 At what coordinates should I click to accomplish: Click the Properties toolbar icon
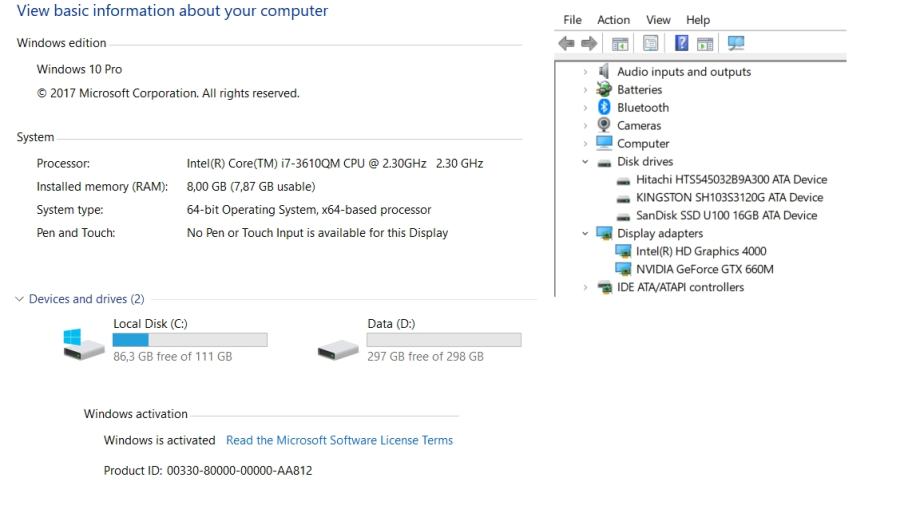(x=651, y=43)
